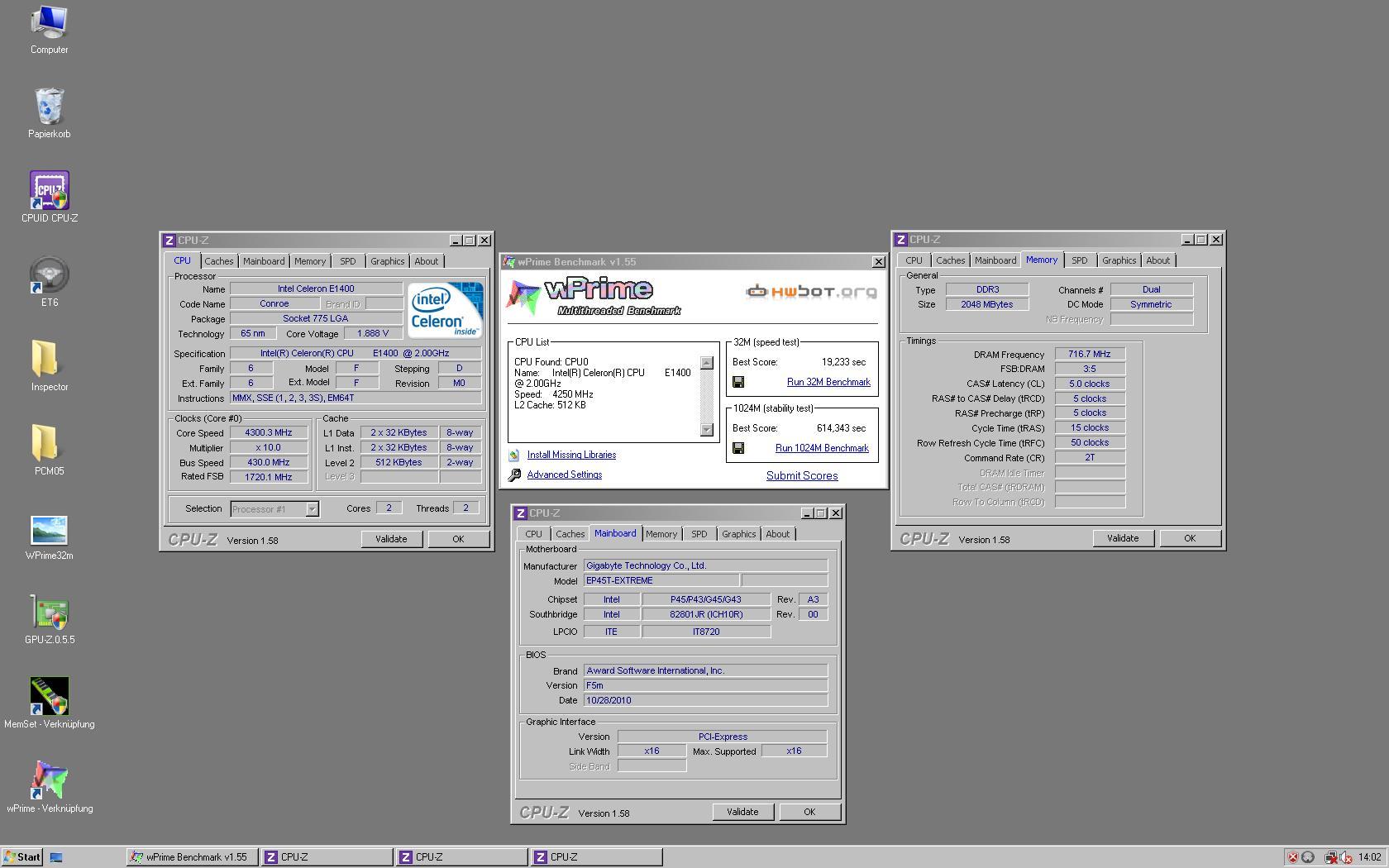The width and height of the screenshot is (1389, 868).
Task: Switch to wPrime Benchmark v1.55 taskbar button
Action: pos(193,857)
